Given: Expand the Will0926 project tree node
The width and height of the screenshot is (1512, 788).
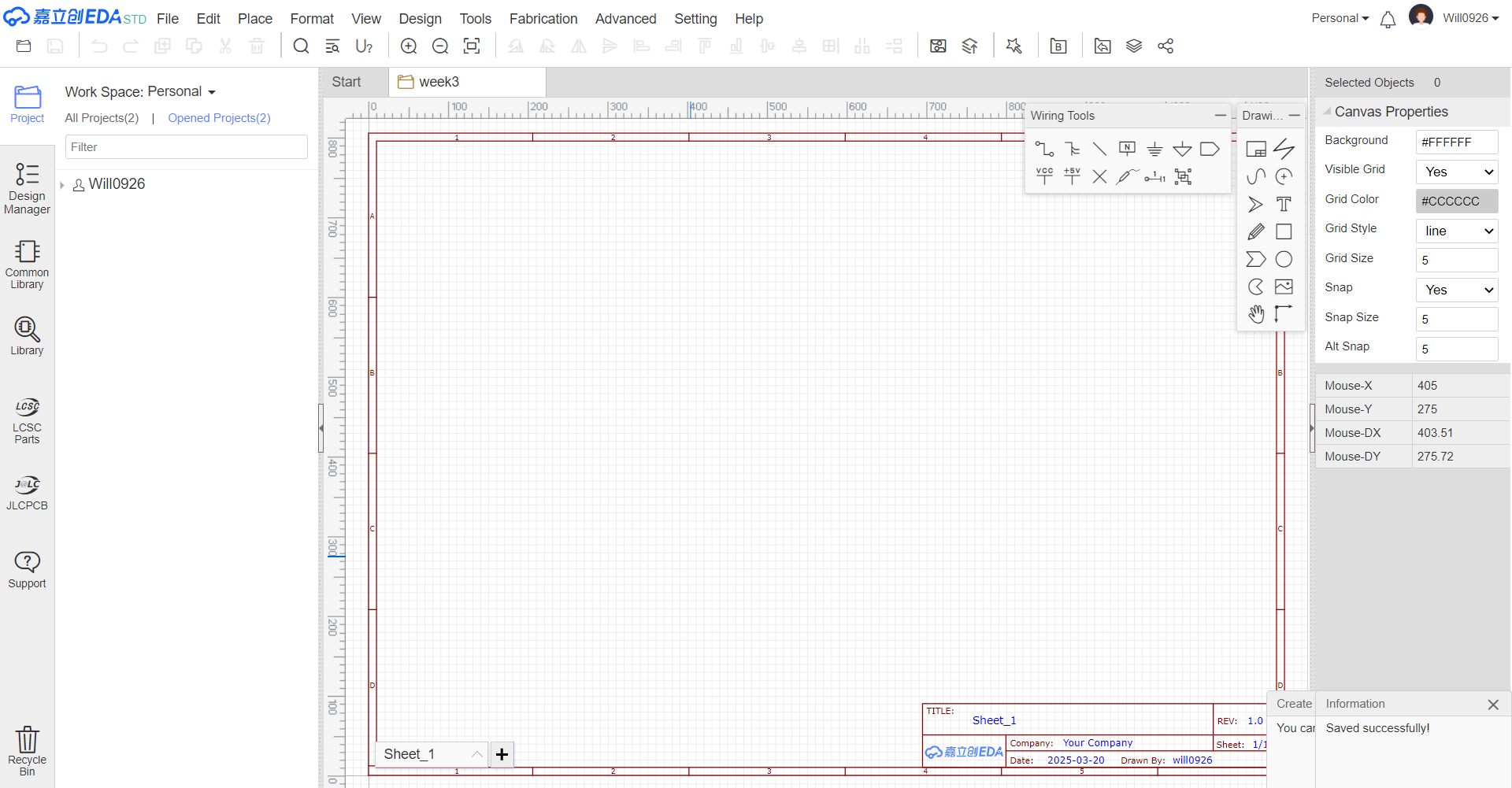Looking at the screenshot, I should point(62,185).
